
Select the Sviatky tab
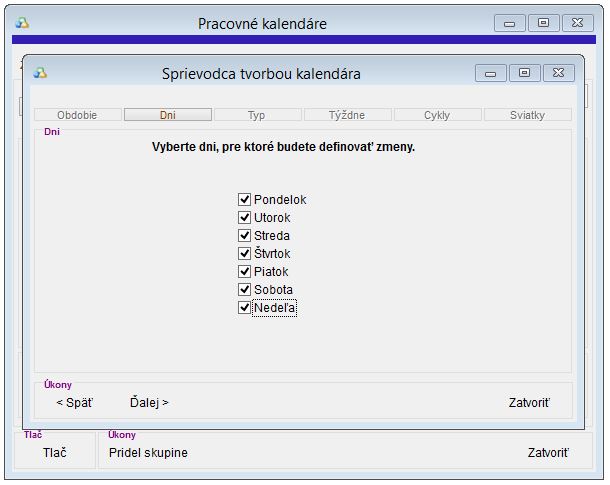(528, 115)
